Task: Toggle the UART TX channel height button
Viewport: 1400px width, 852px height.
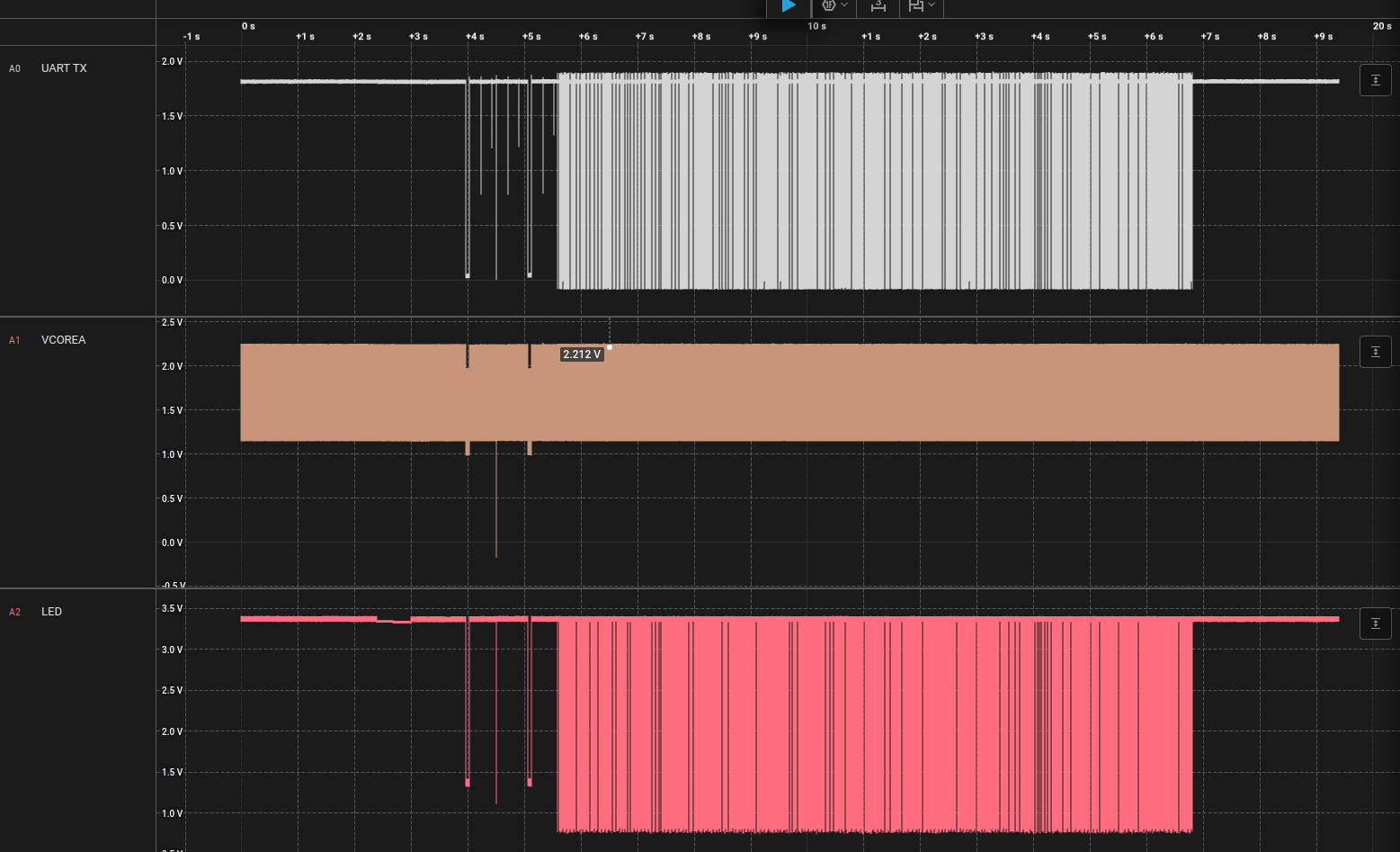Action: point(1375,80)
